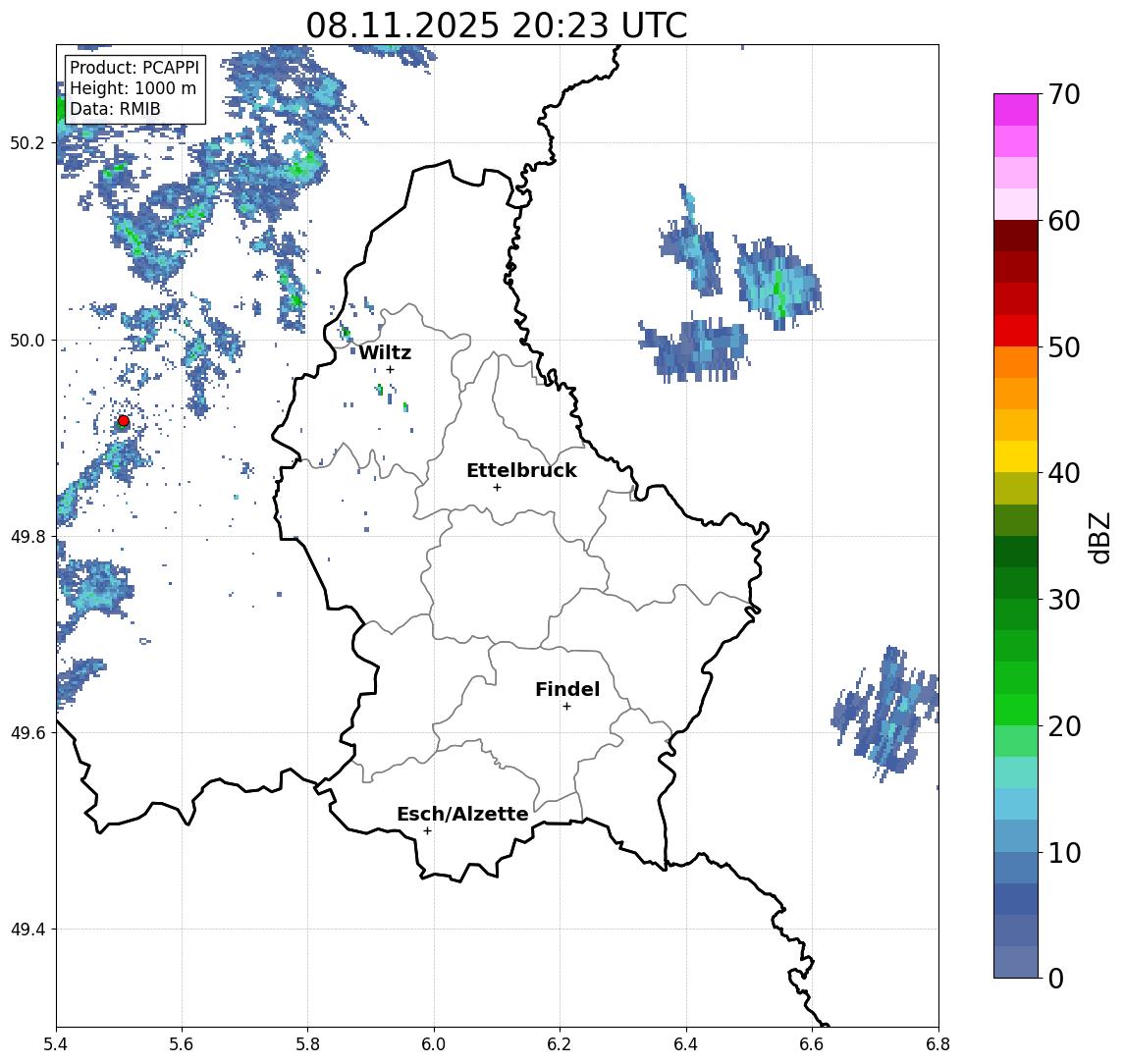Pick the bright red swatch above 50 dBZ

pyautogui.click(x=1016, y=331)
